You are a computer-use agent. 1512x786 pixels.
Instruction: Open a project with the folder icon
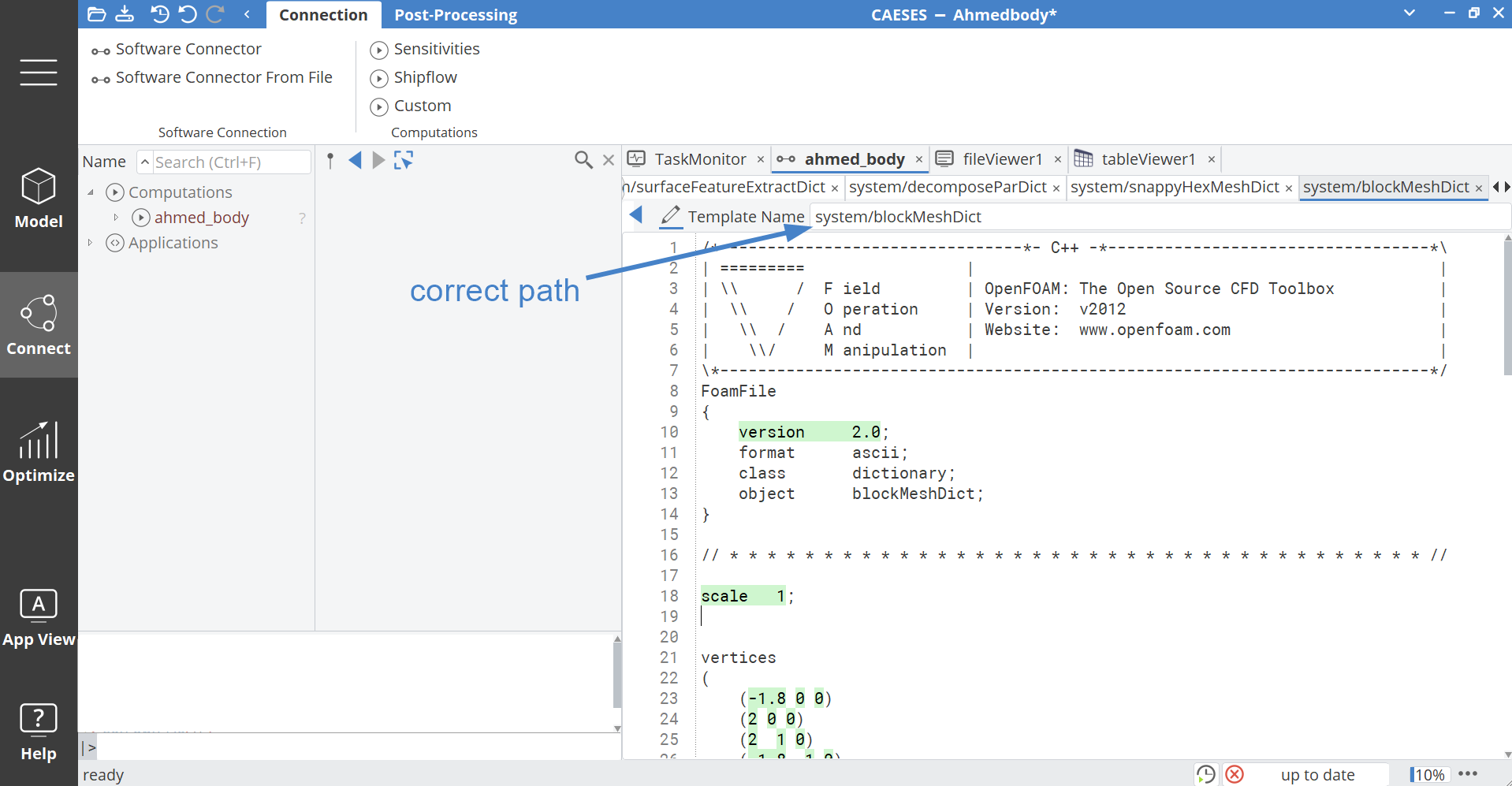[x=97, y=14]
